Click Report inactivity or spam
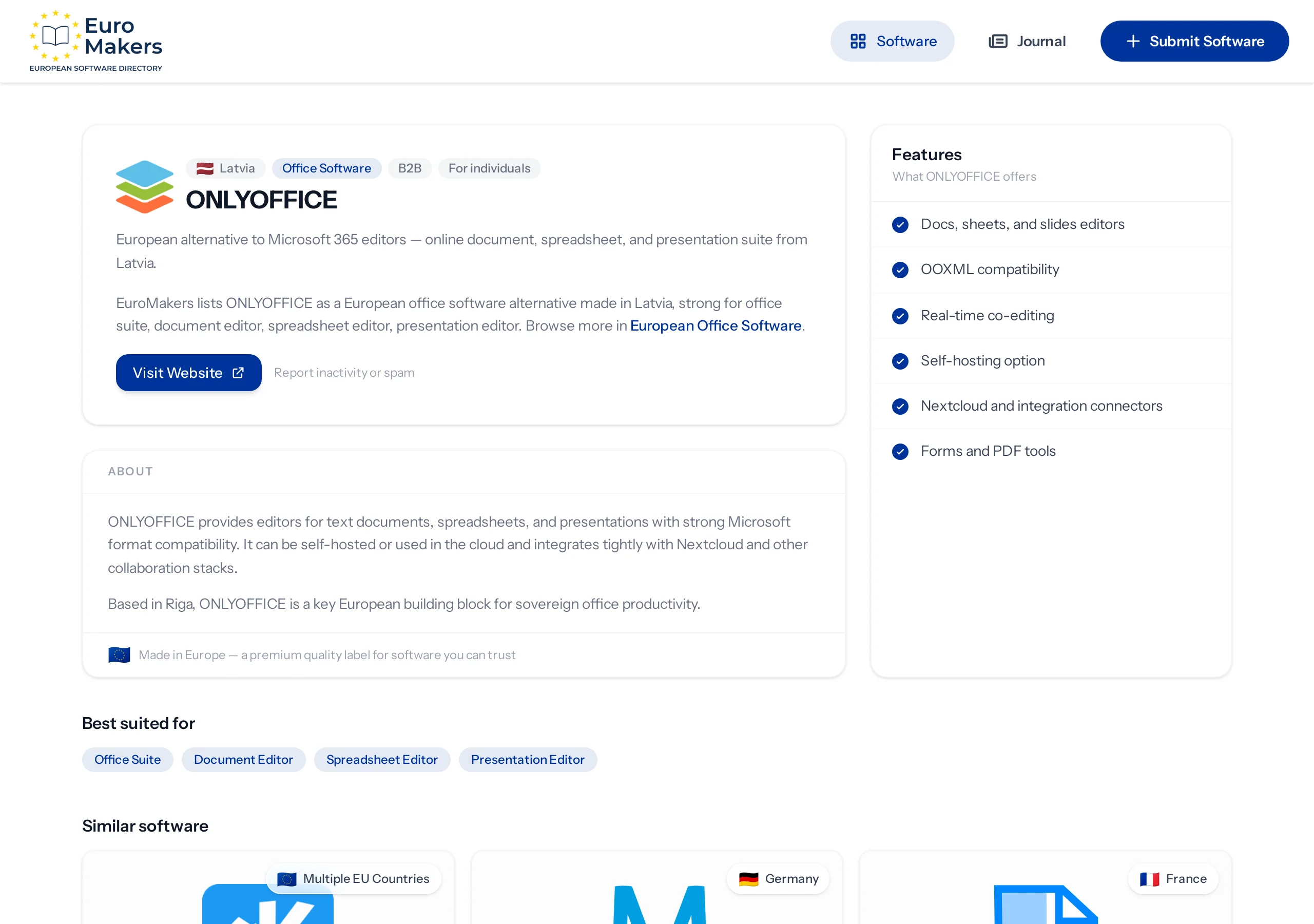 [x=344, y=373]
